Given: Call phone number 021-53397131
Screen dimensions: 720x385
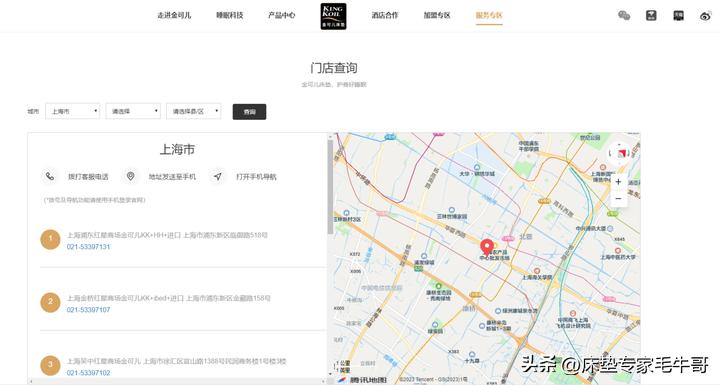Looking at the screenshot, I should pyautogui.click(x=89, y=247).
